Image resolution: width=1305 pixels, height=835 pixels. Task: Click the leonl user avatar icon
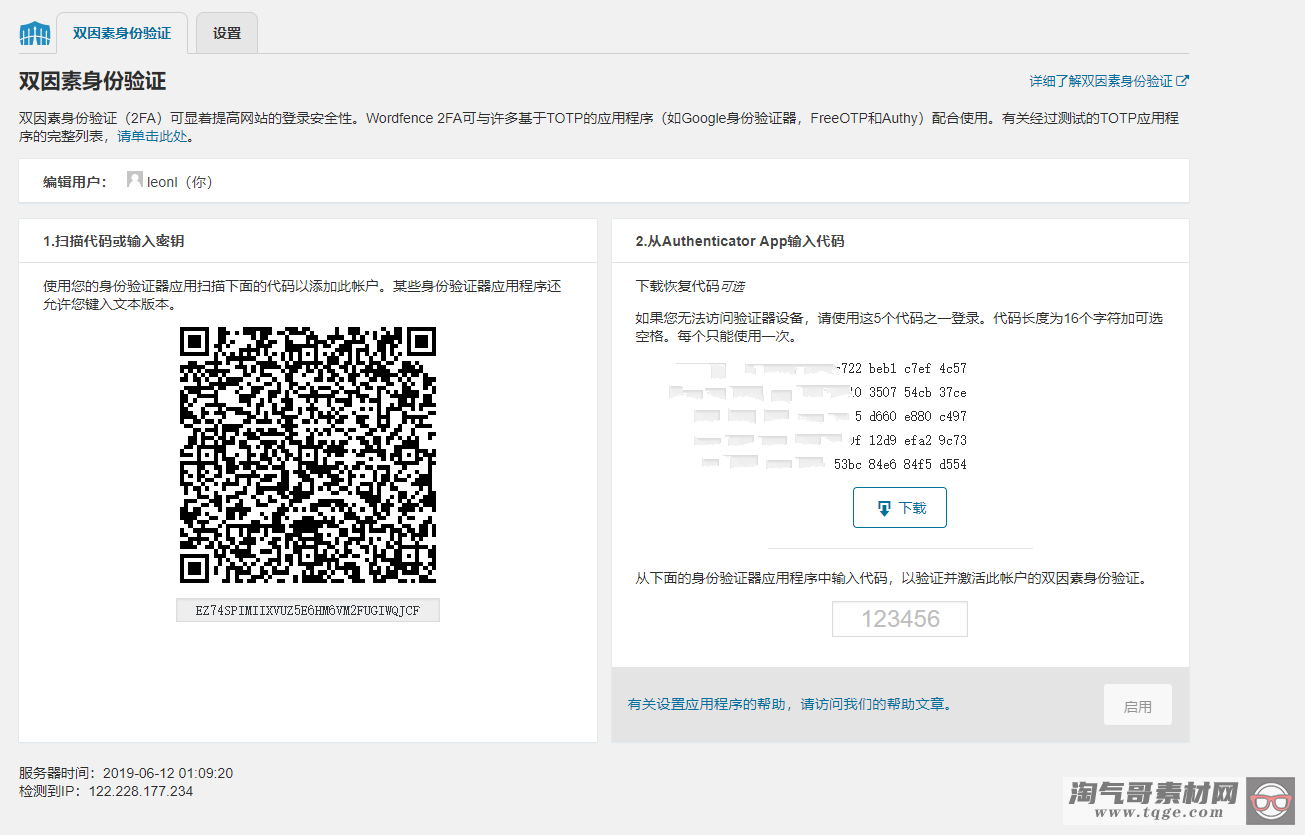(x=135, y=180)
